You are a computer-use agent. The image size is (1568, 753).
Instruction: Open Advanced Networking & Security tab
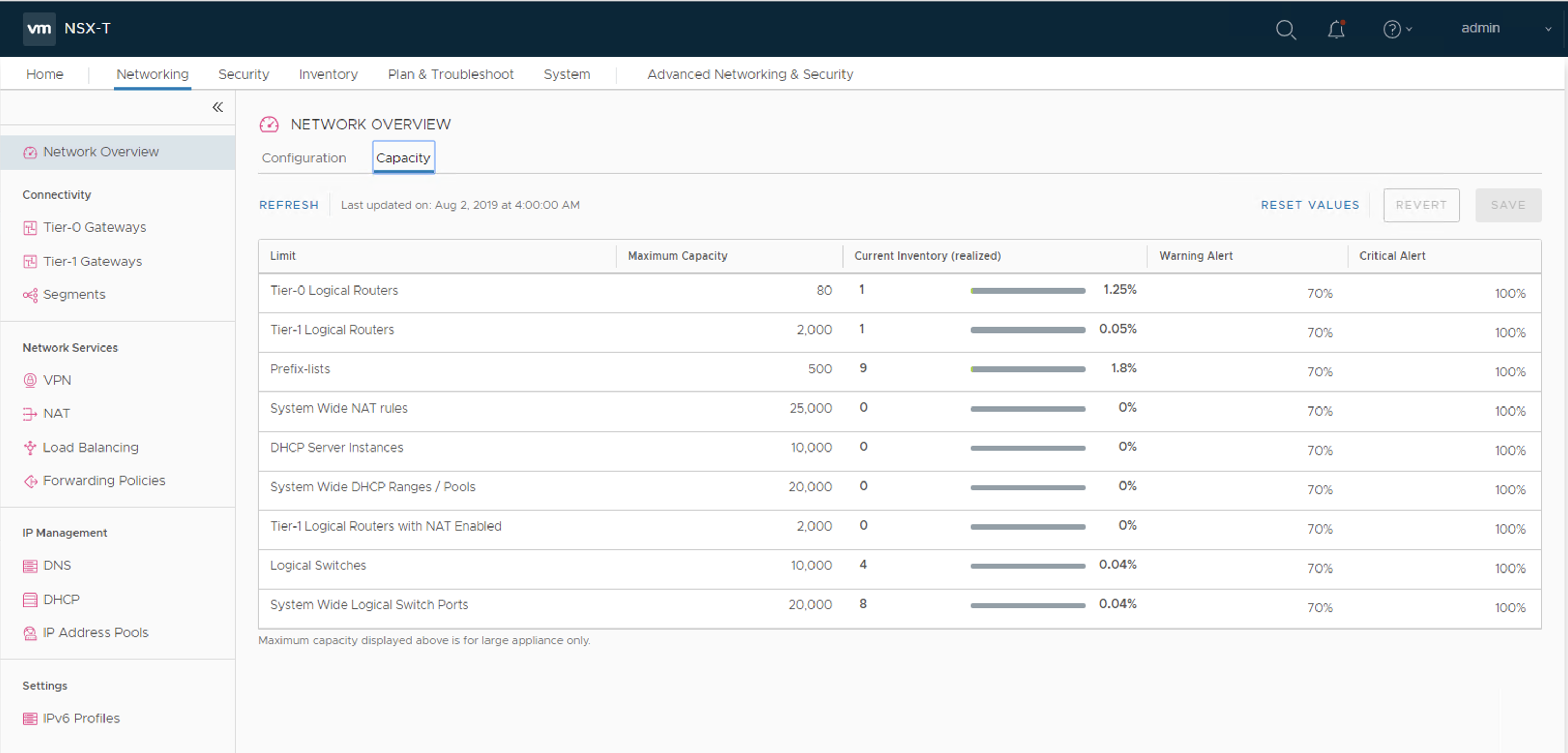[750, 74]
